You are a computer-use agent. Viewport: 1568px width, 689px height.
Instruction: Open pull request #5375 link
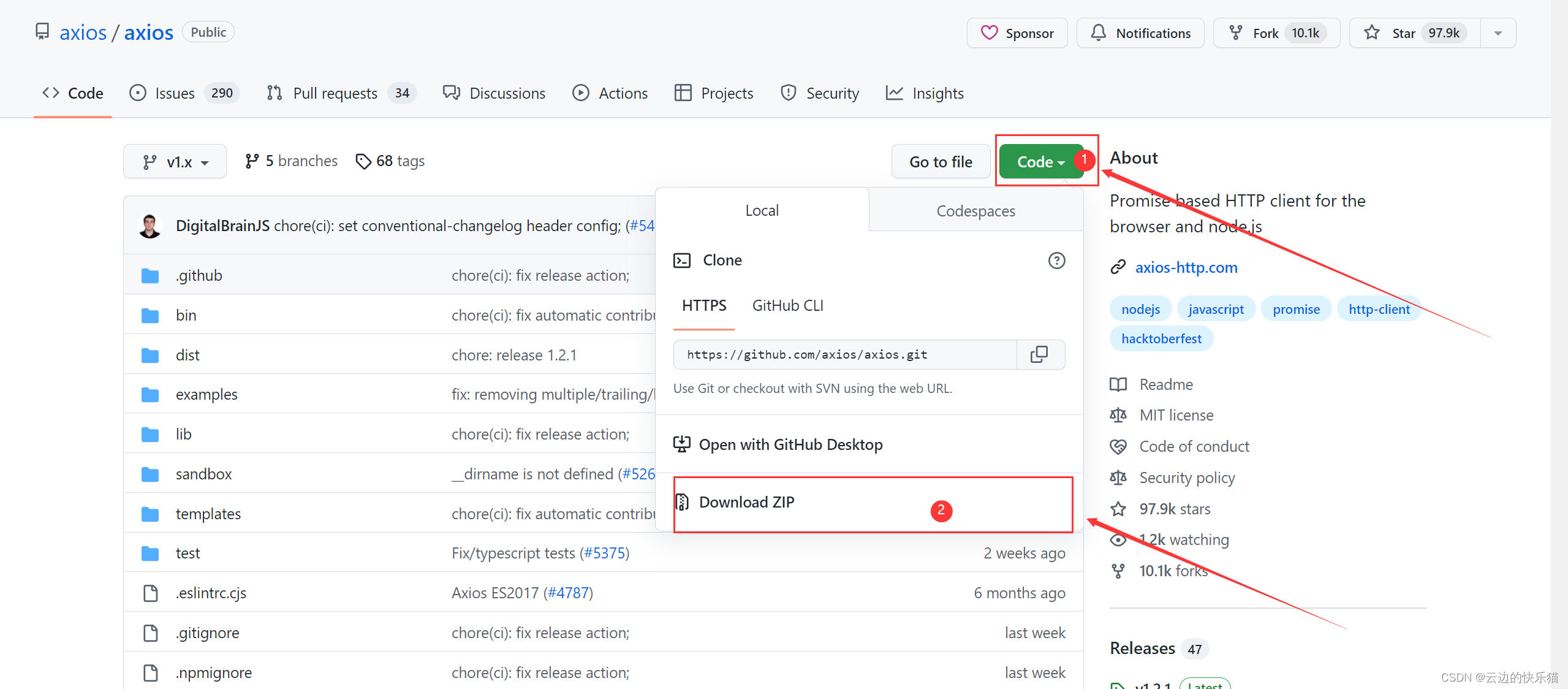click(x=604, y=553)
